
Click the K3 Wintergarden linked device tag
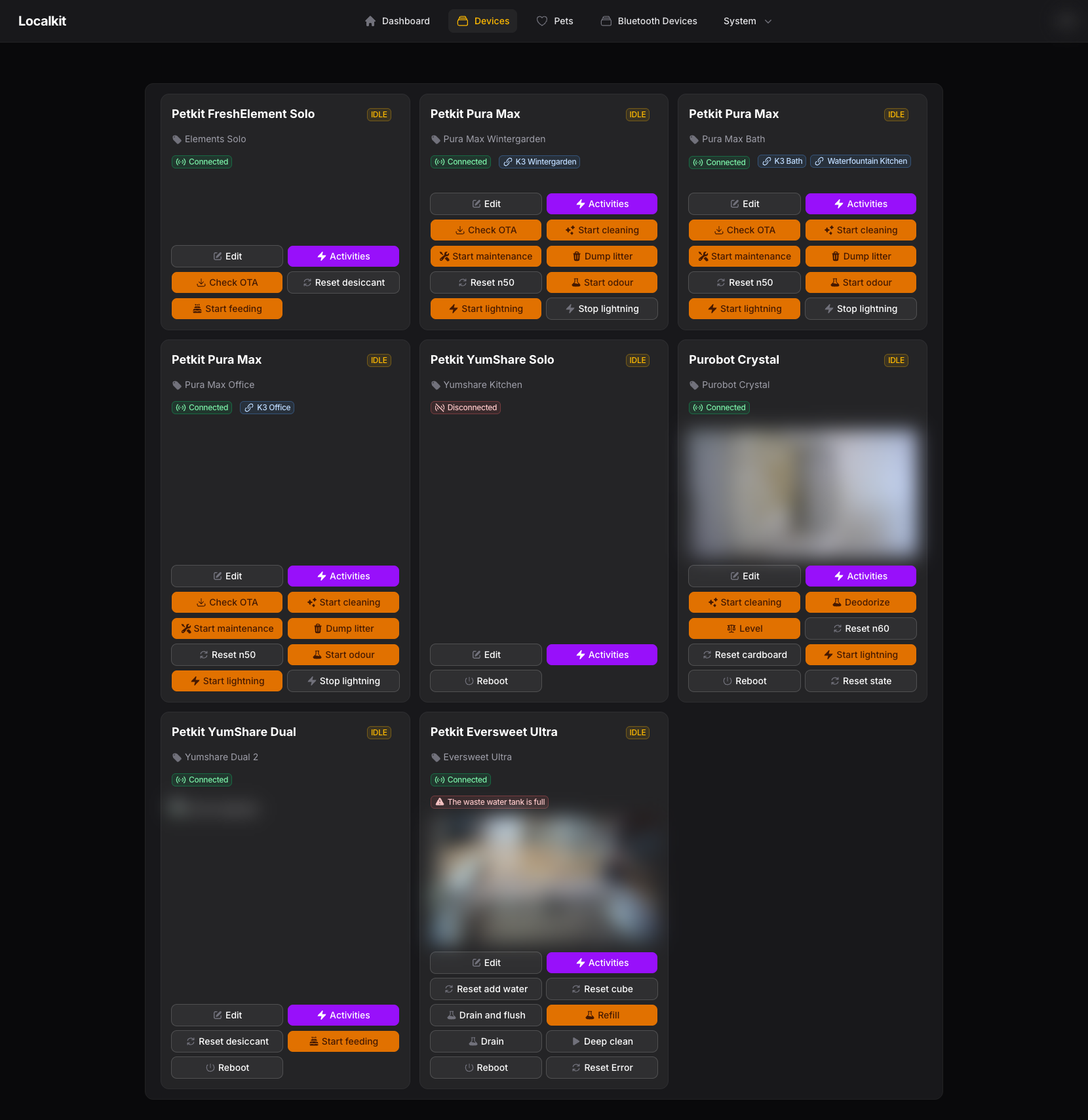[x=539, y=162]
